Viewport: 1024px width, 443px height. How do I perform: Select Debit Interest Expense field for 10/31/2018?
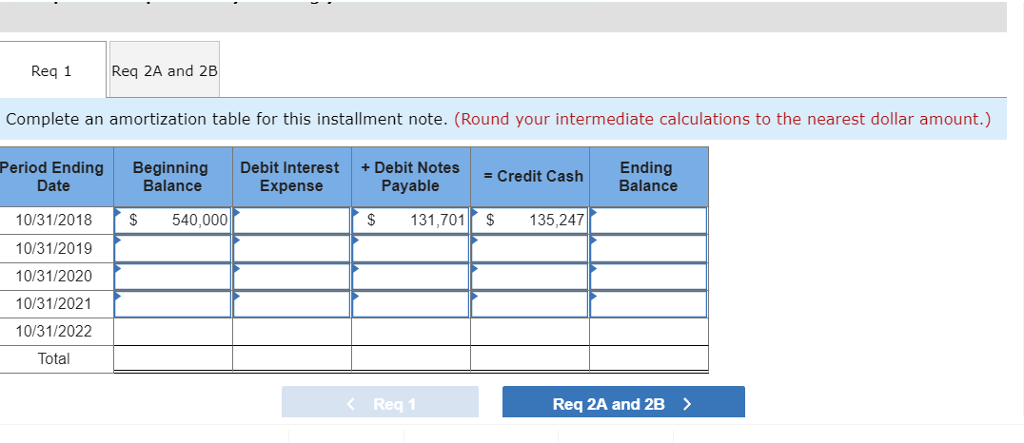[292, 220]
